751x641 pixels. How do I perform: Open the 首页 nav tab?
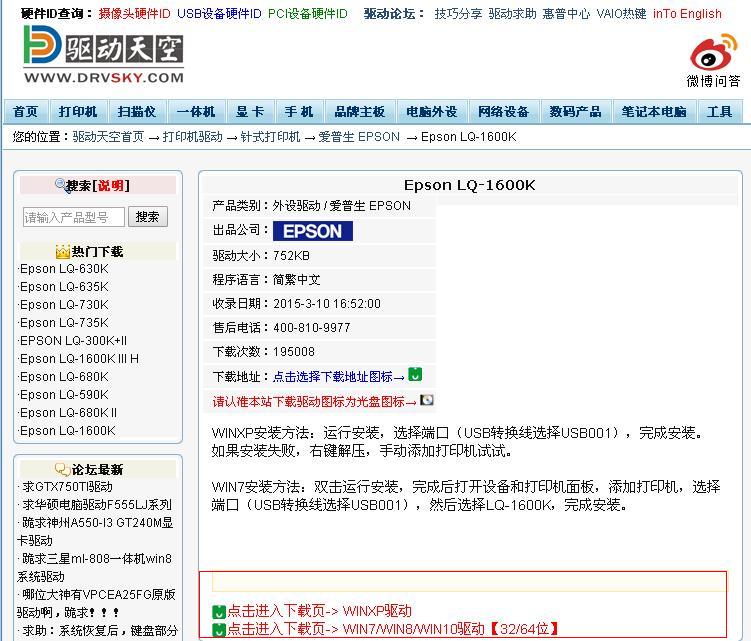pos(25,112)
